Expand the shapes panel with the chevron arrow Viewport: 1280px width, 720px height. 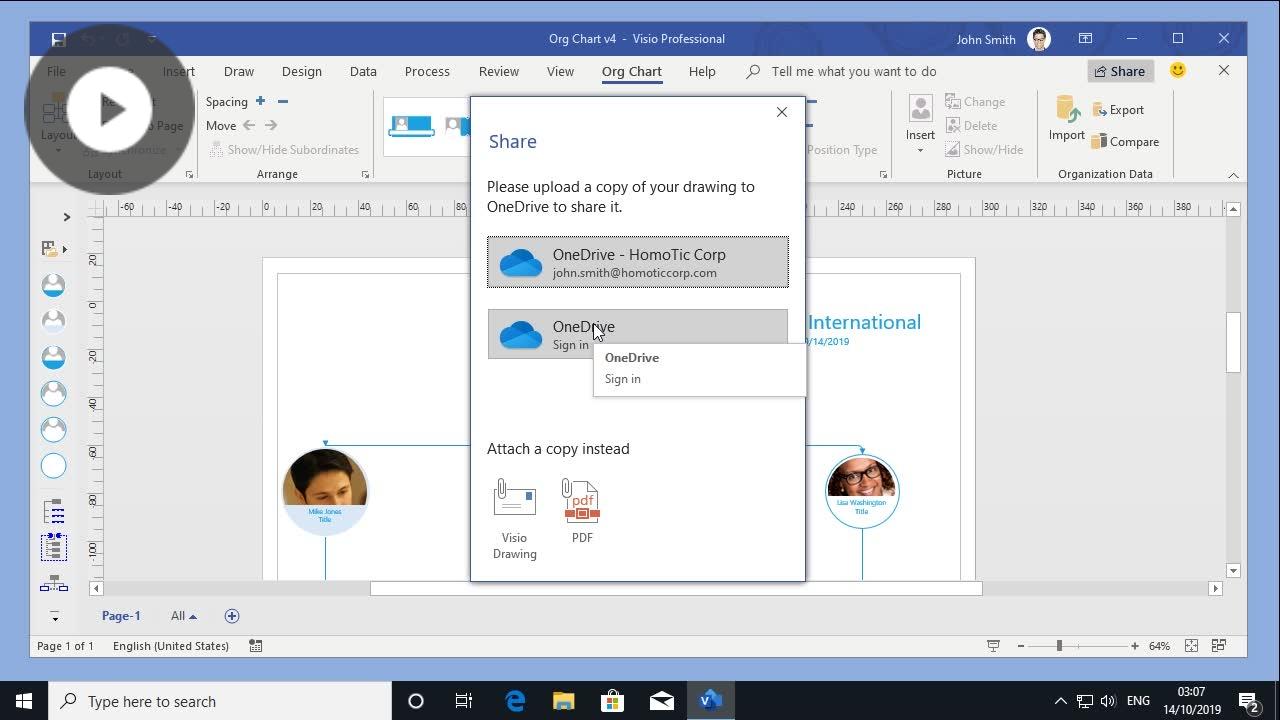[66, 216]
